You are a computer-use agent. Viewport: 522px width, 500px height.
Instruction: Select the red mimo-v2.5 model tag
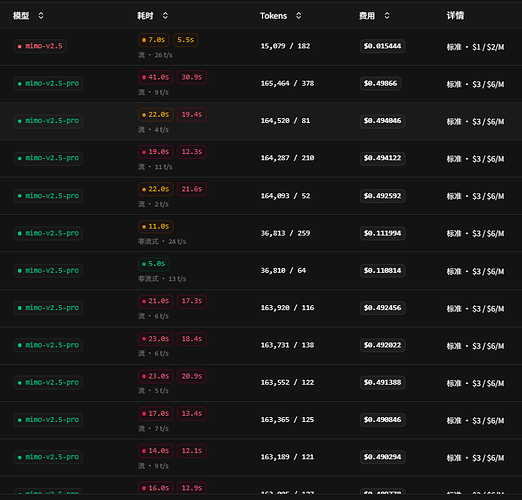pos(40,46)
